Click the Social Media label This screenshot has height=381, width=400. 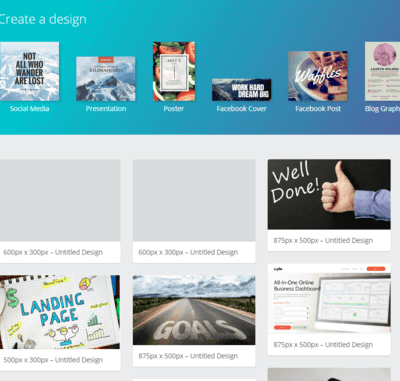click(29, 109)
